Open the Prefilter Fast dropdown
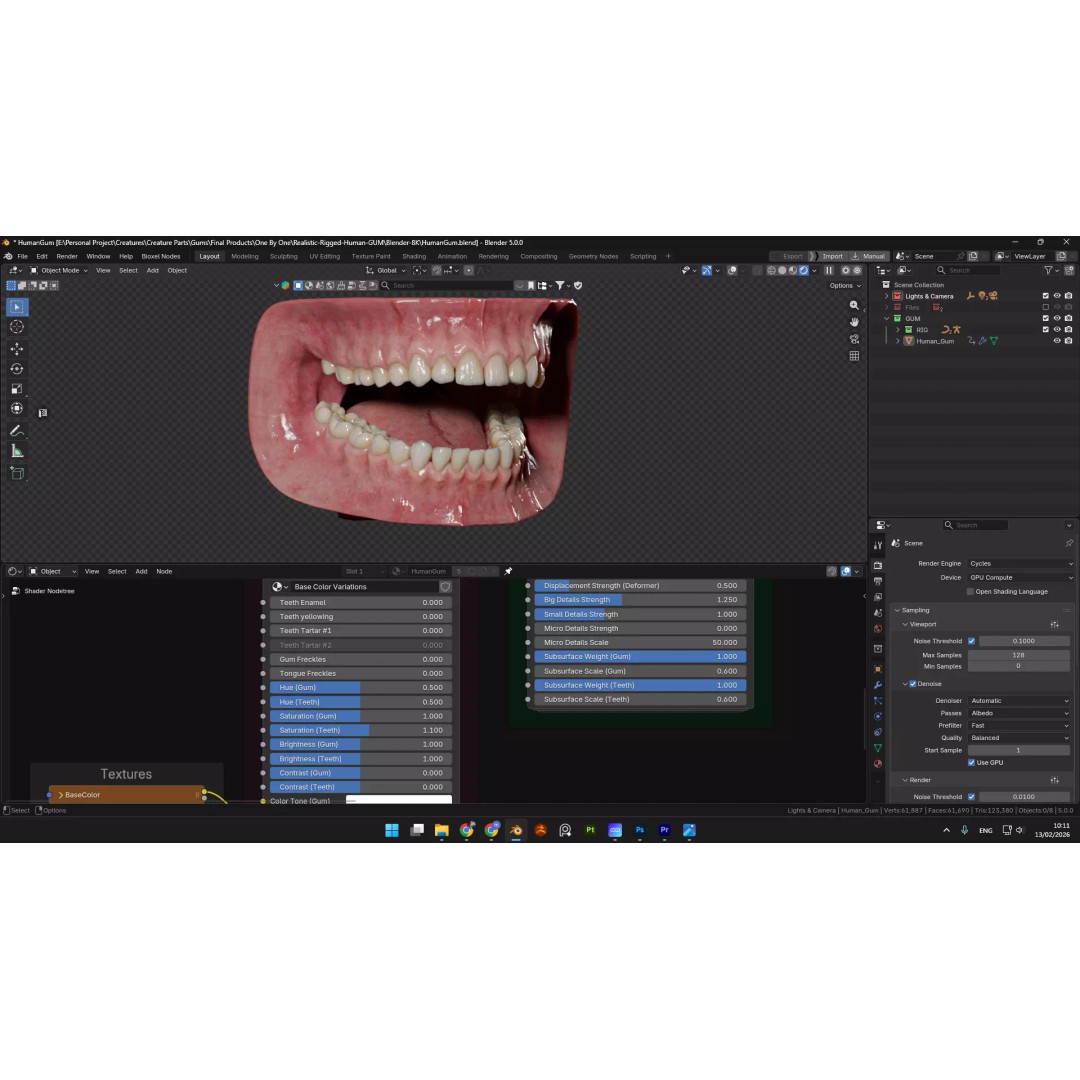Screen dimensions: 1080x1080 point(1019,725)
